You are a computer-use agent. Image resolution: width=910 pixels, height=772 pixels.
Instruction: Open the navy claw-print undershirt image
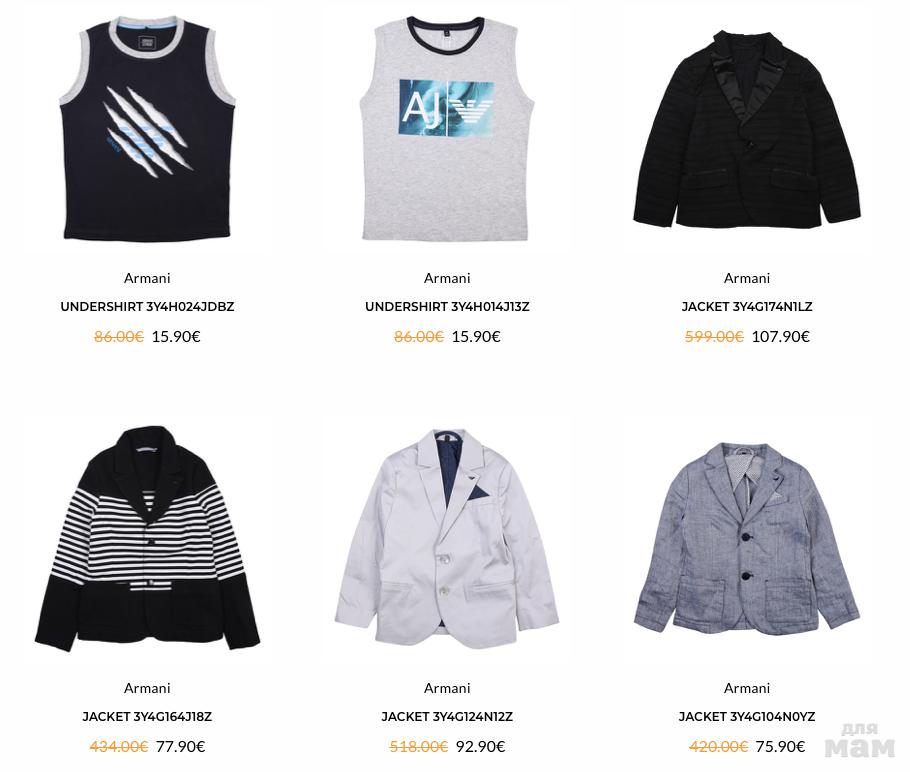(147, 129)
